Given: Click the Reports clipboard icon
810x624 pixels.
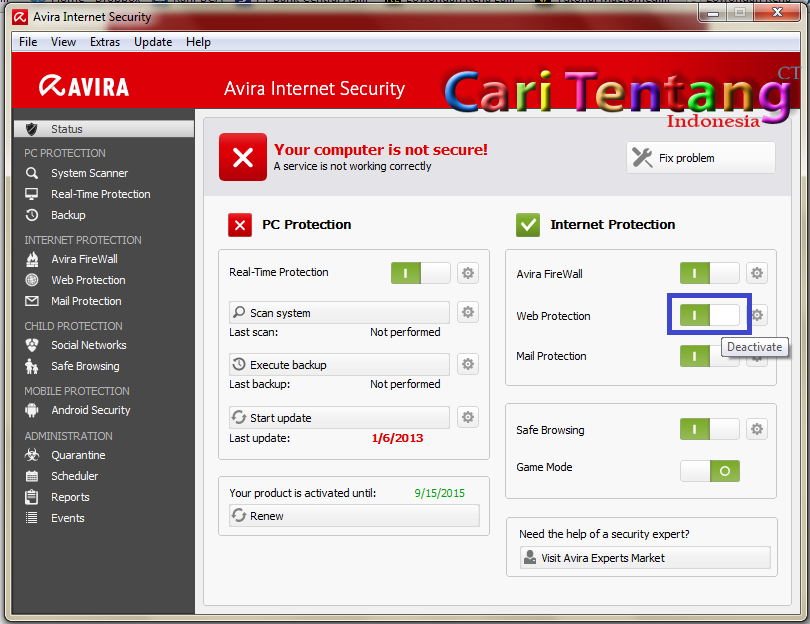Looking at the screenshot, I should pos(32,497).
